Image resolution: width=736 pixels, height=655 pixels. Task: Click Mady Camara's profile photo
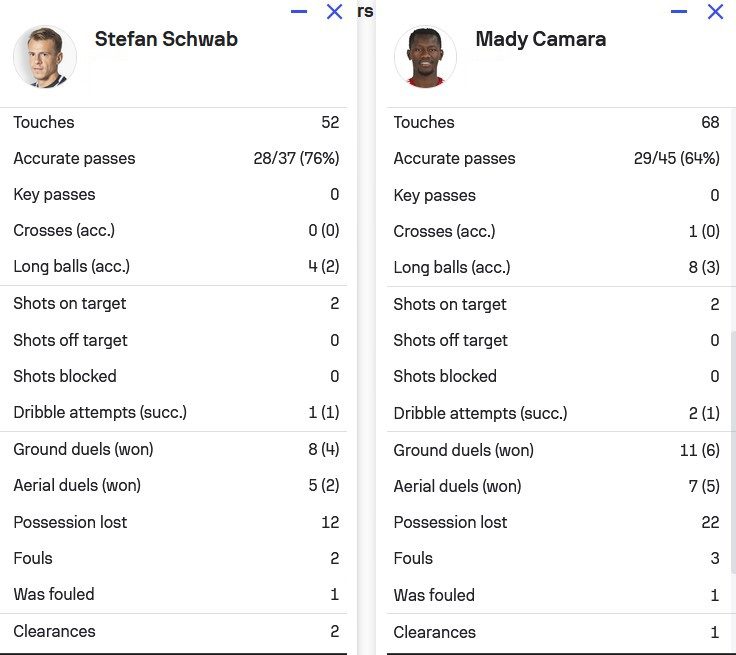coord(425,57)
